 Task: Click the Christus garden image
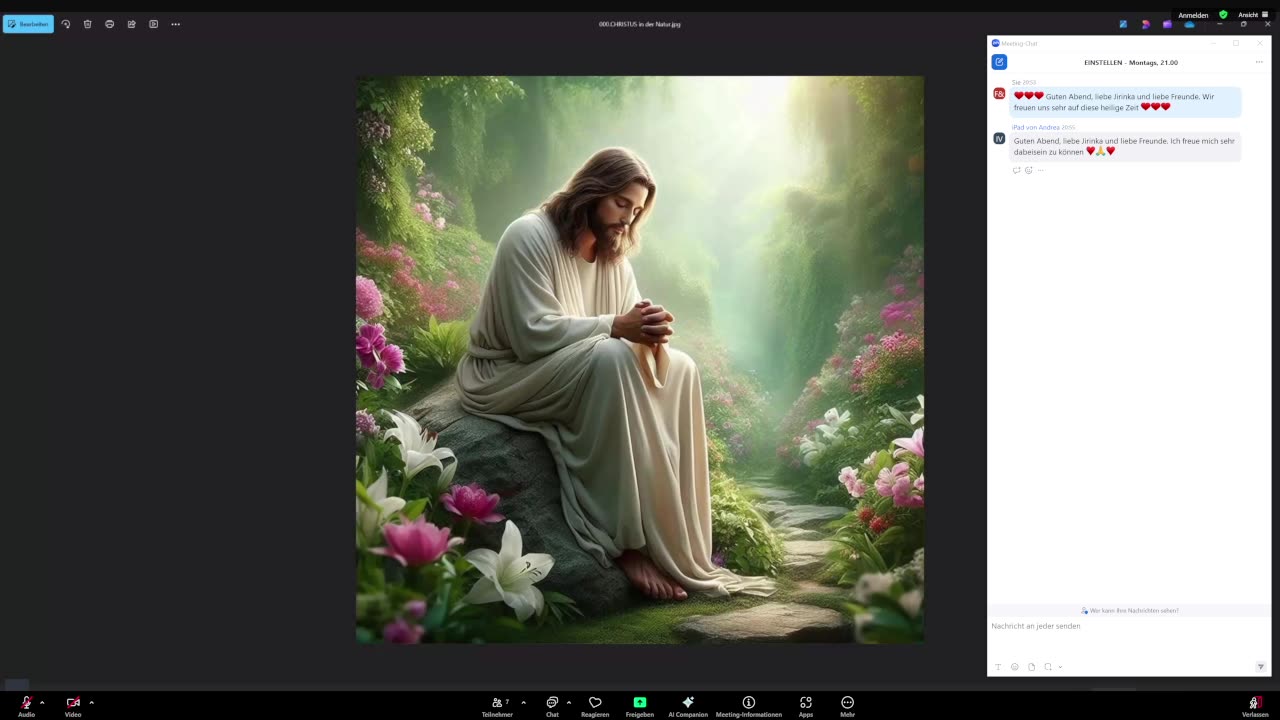[640, 360]
